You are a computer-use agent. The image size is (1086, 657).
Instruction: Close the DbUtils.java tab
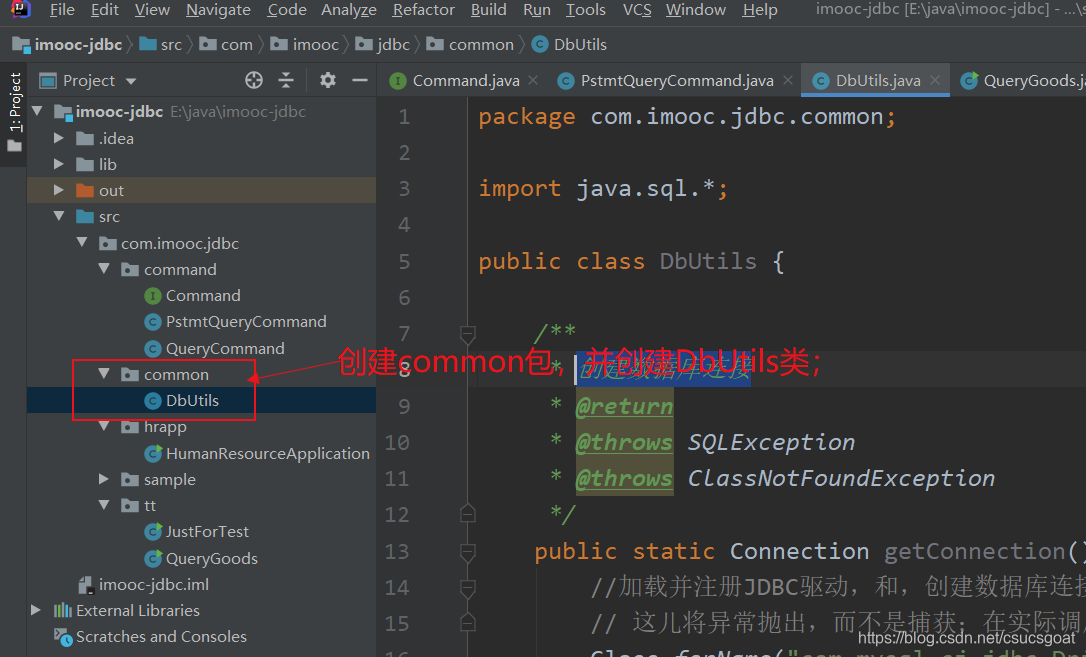[935, 80]
